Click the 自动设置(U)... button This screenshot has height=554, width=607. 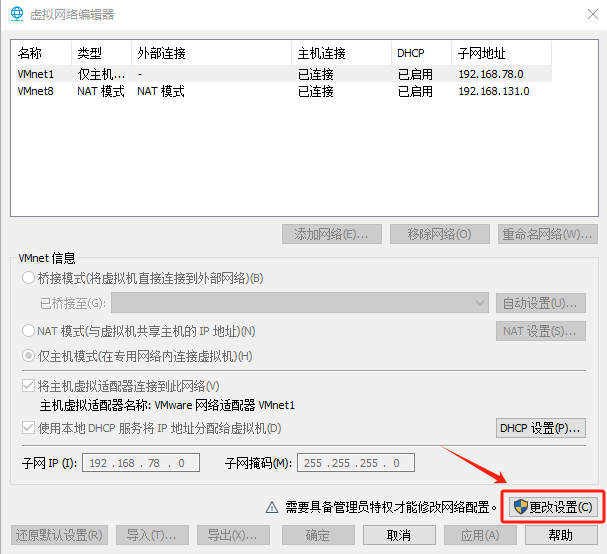(x=541, y=303)
